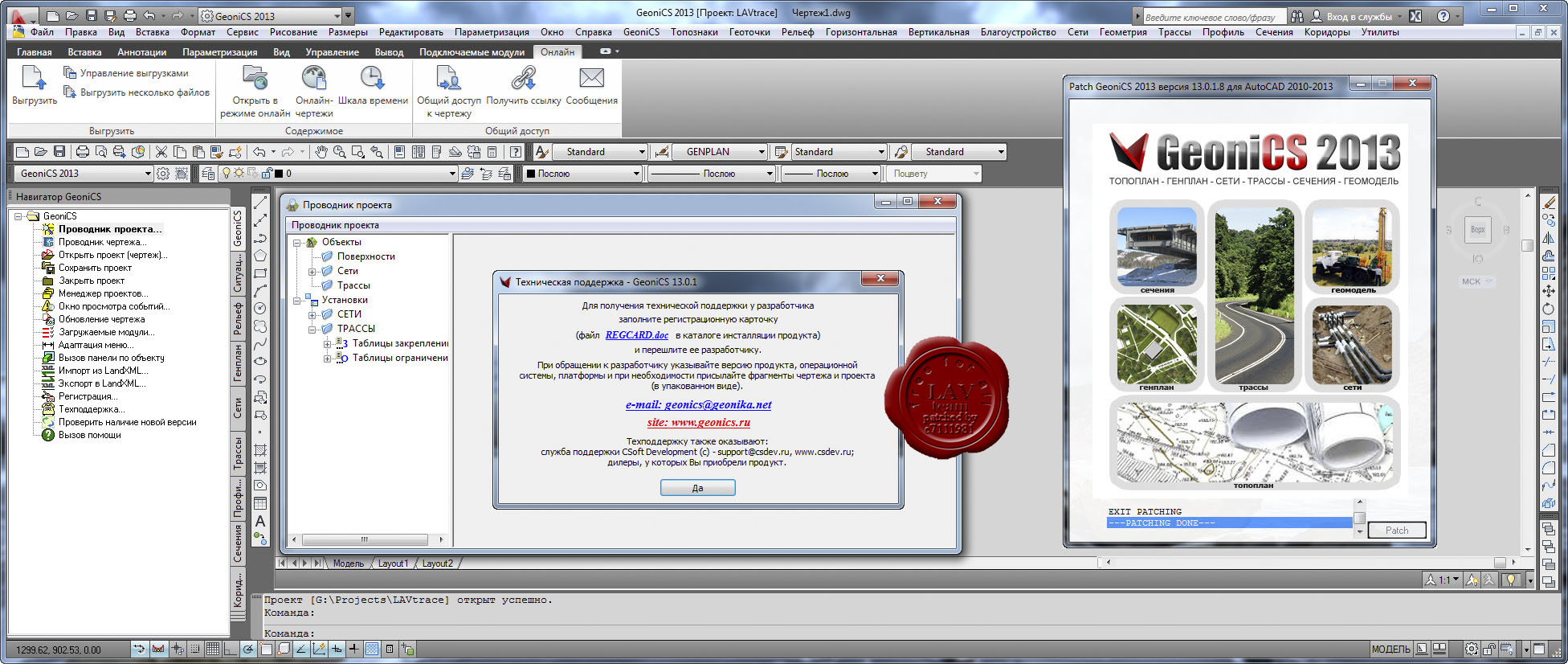Click the Help question mark toolbar icon
Screen dimensions: 1568x664
pos(516,151)
